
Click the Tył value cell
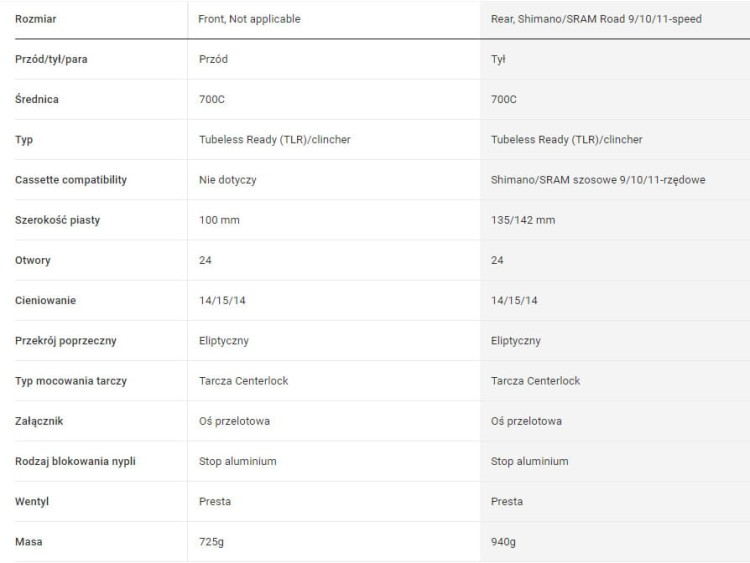(x=498, y=59)
